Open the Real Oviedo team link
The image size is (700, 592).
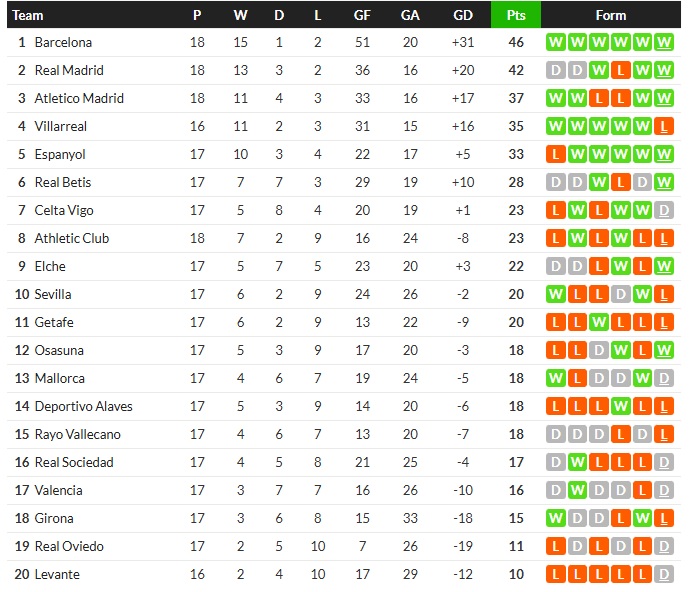coord(69,547)
